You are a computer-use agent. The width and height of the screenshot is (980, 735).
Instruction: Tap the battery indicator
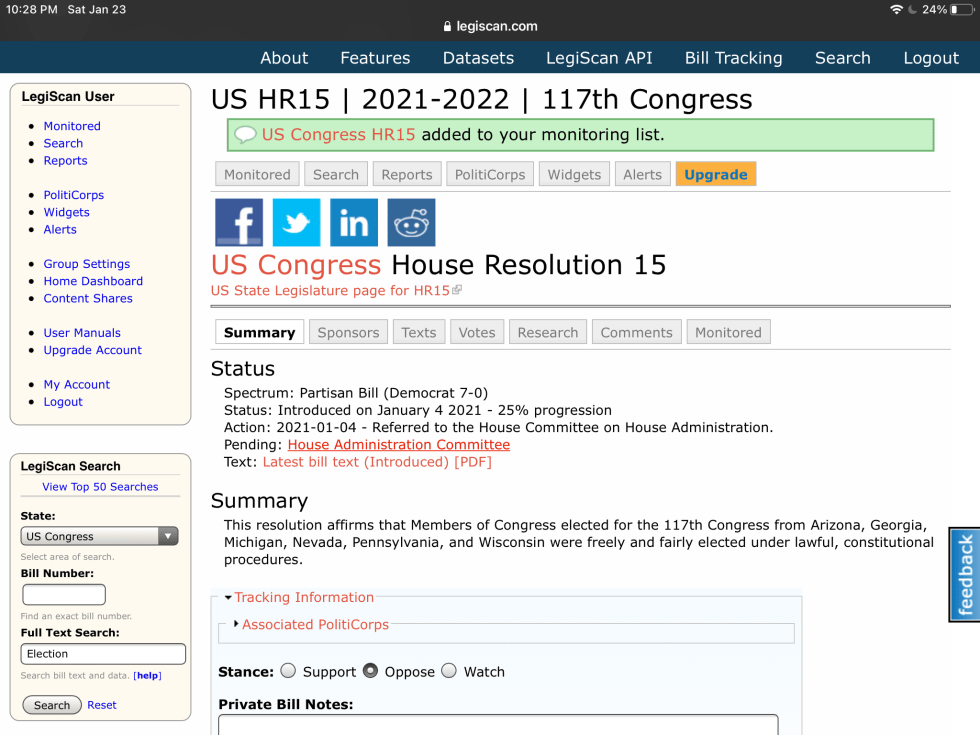(962, 9)
